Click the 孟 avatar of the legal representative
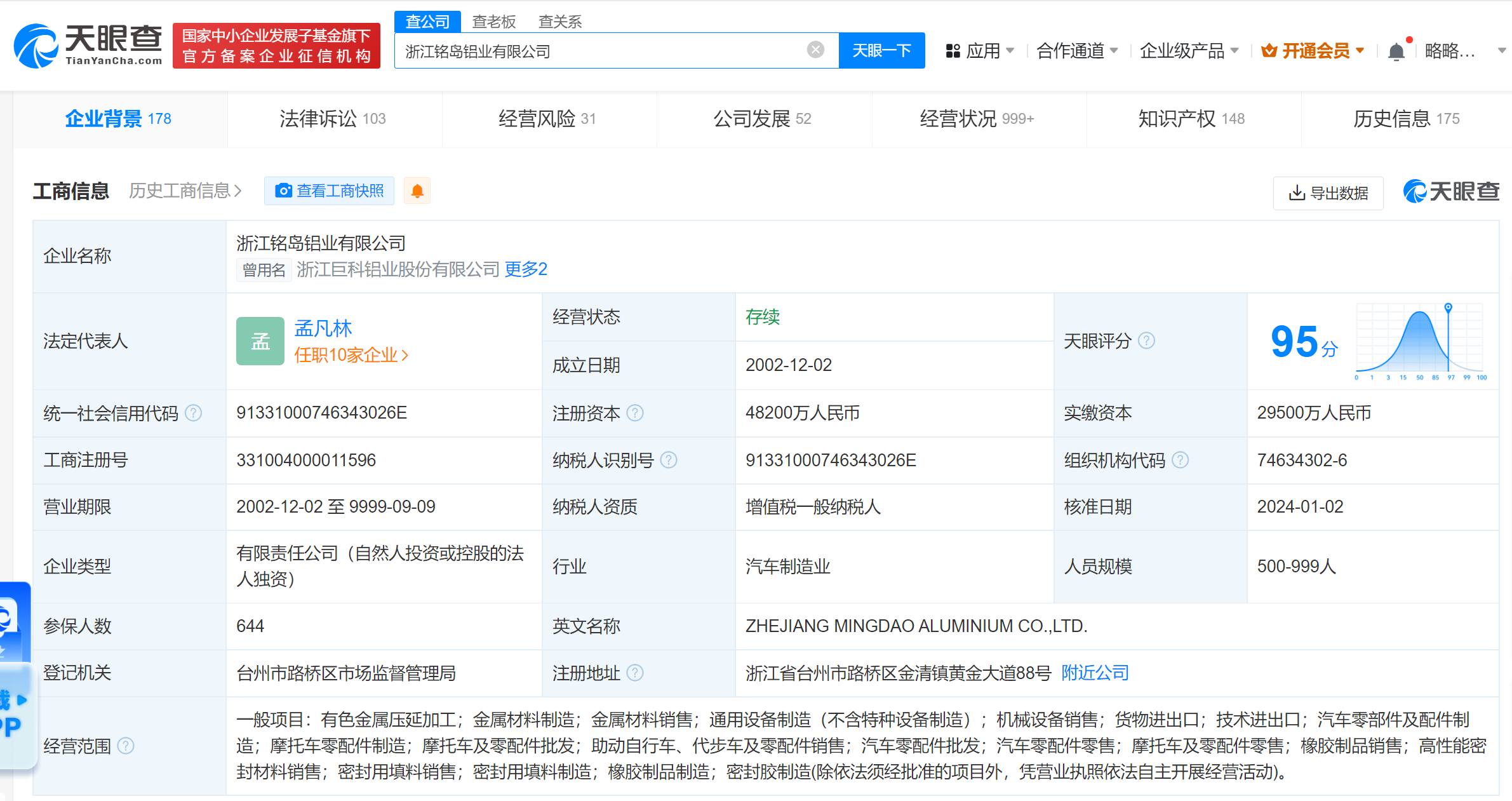Viewport: 1512px width, 801px height. (260, 341)
